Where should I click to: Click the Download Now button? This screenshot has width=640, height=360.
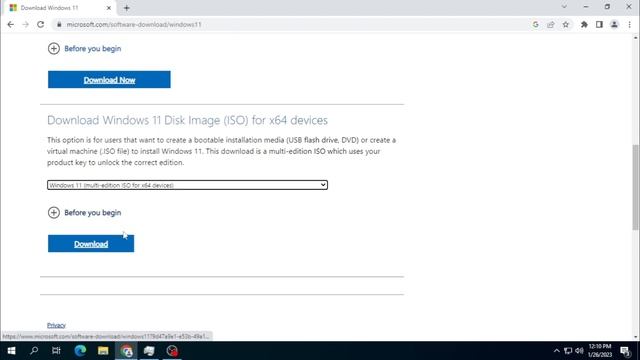[x=109, y=80]
